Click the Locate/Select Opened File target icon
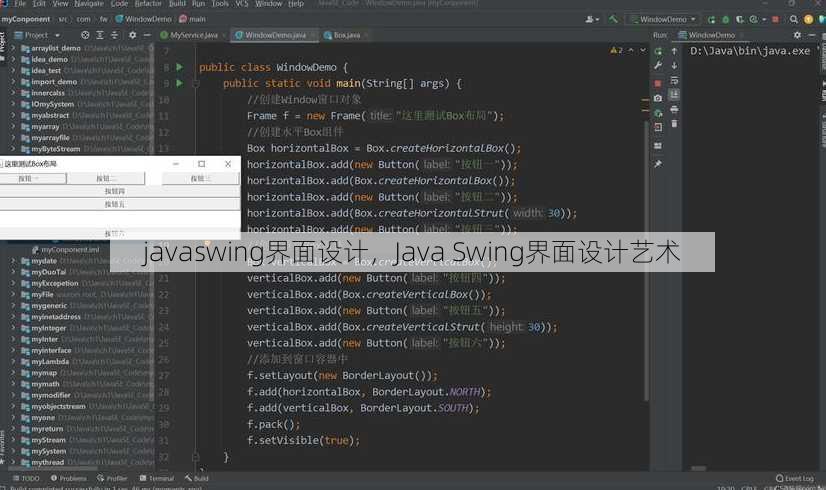Screen dimensions: 826x490 coord(85,35)
